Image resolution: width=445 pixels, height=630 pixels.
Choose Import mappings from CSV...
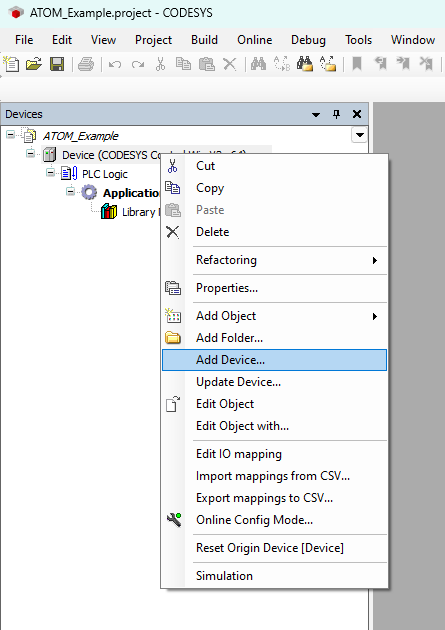click(274, 476)
